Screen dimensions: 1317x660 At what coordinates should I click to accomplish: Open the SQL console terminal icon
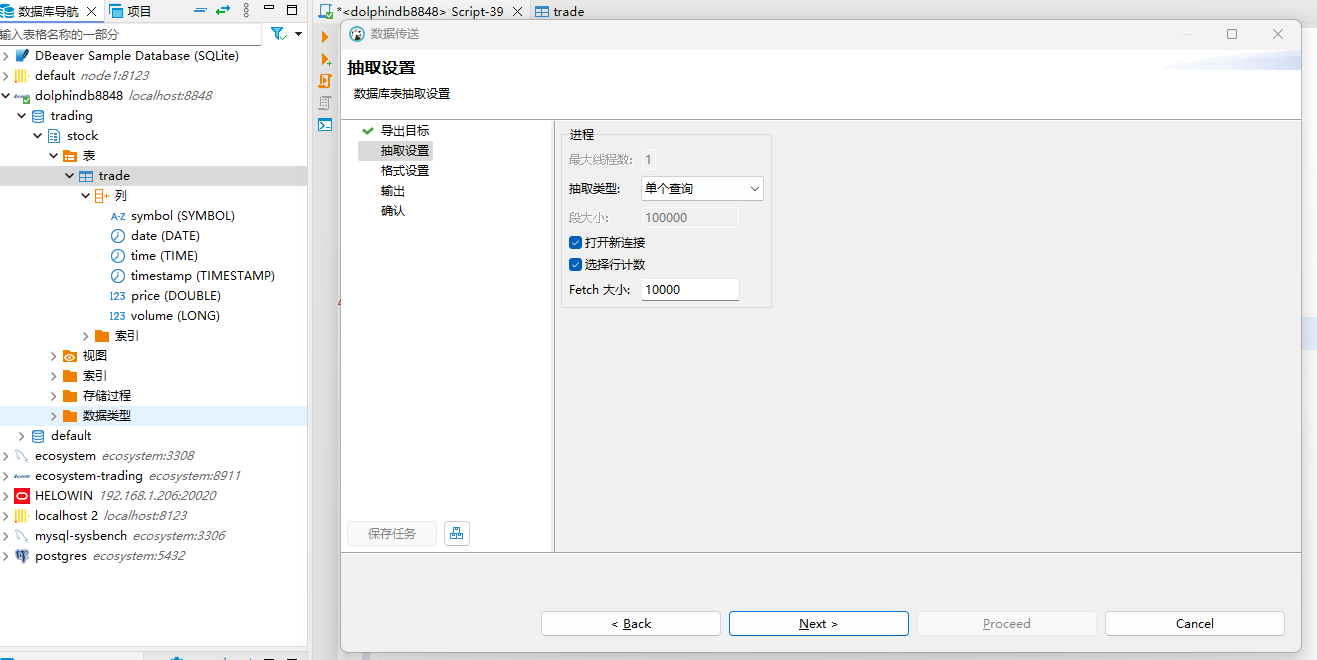pyautogui.click(x=324, y=125)
